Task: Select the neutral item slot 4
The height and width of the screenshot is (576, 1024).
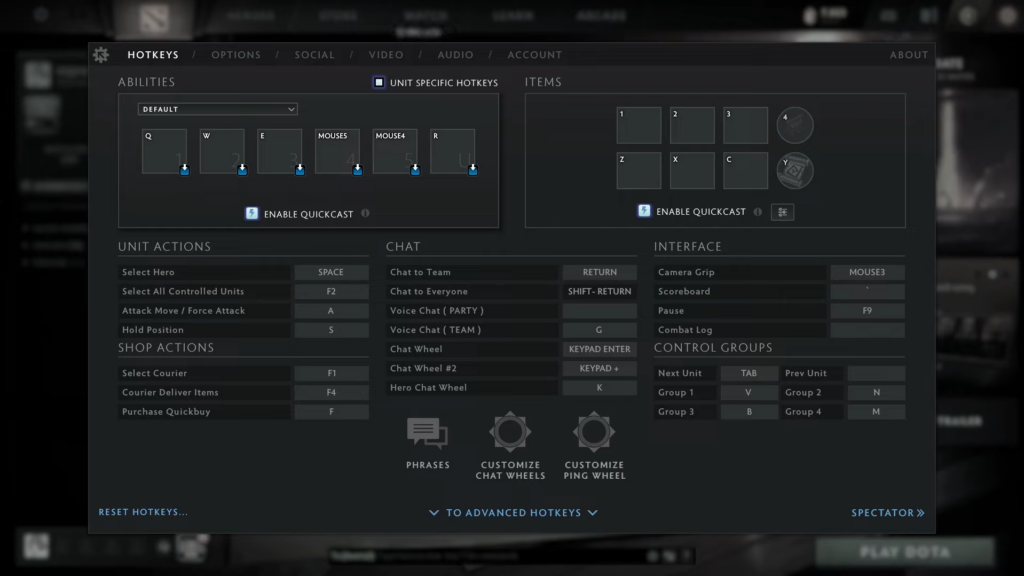Action: (795, 125)
